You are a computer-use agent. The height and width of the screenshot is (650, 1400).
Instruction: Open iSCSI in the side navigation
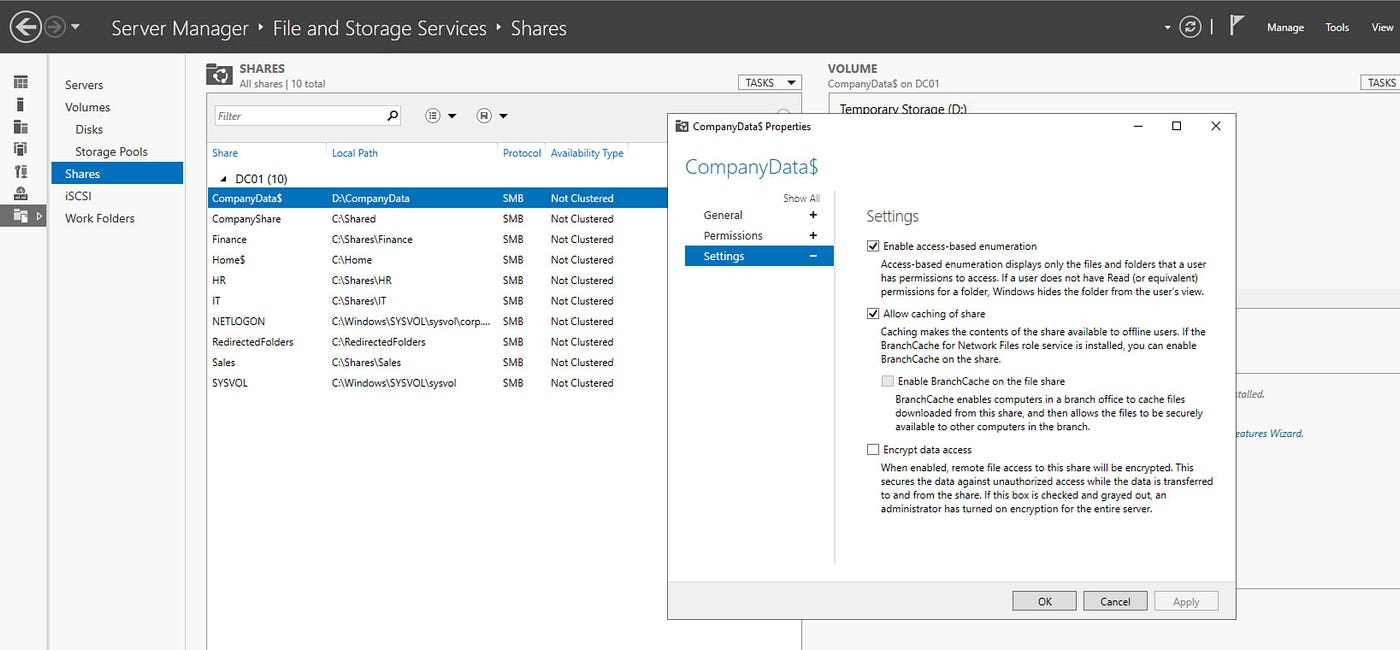click(78, 196)
